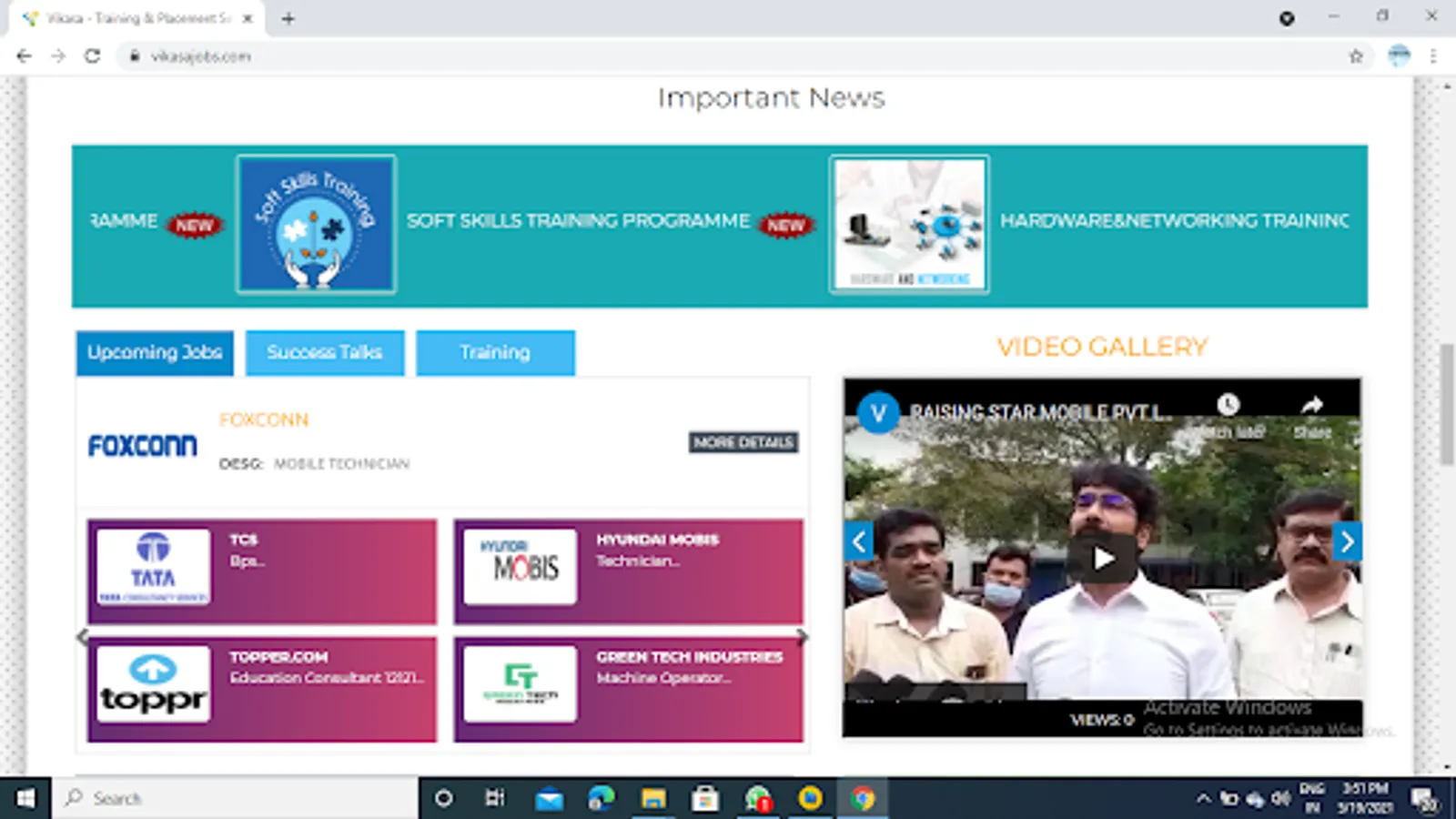1456x819 pixels.
Task: Open the Hyundai Mobis Technician job card
Action: 629,571
